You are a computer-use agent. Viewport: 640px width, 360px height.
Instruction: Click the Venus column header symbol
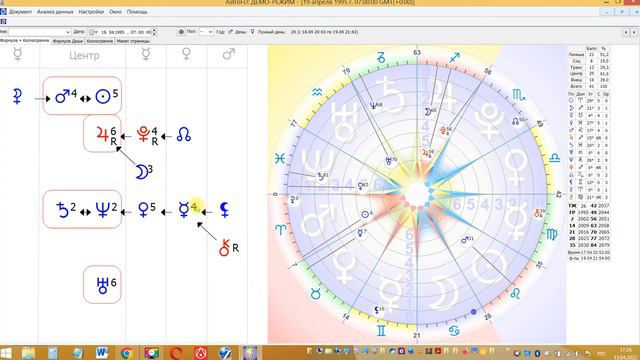pyautogui.click(x=187, y=54)
